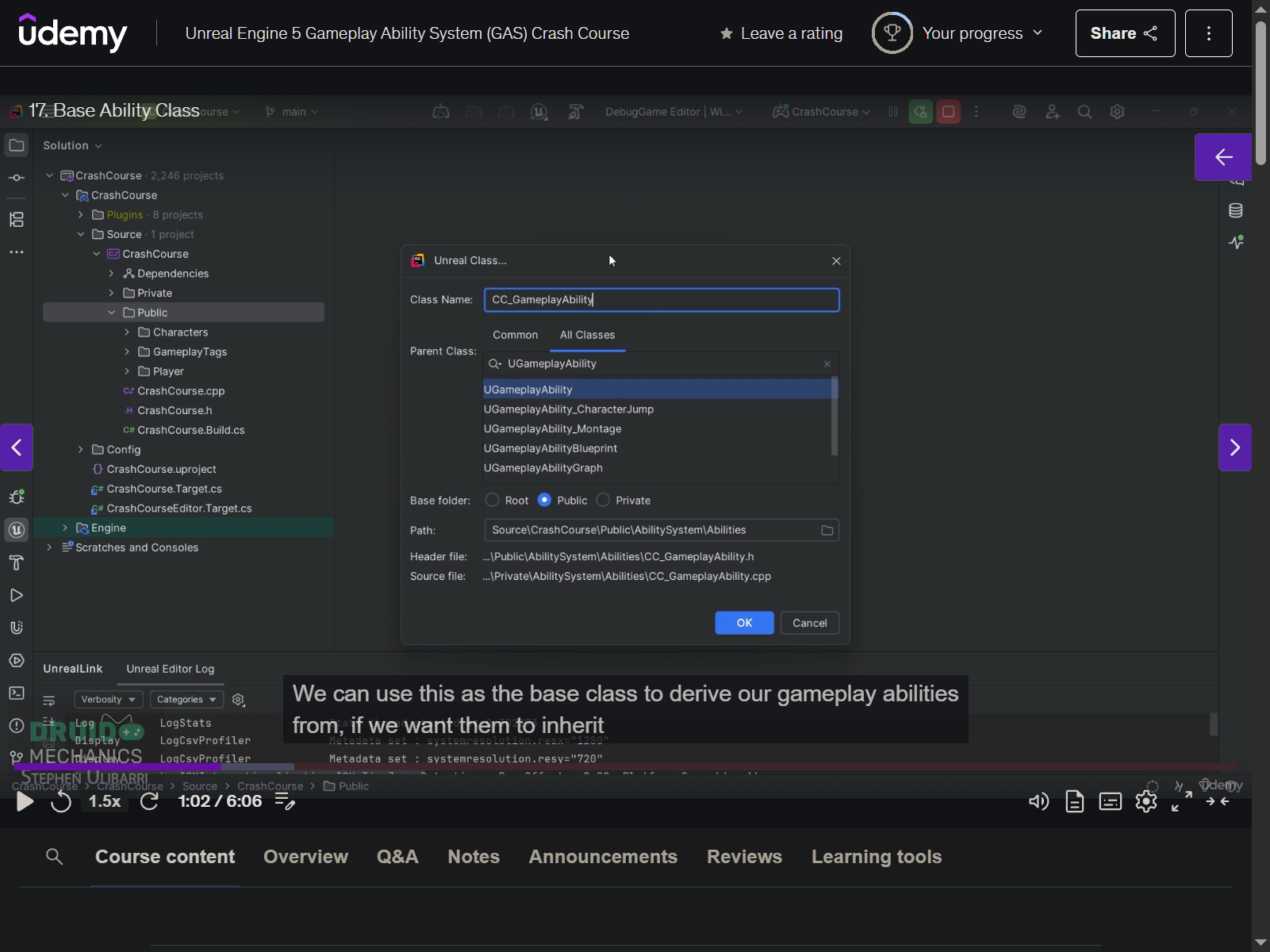Open the Database tool window icon

pyautogui.click(x=1235, y=210)
